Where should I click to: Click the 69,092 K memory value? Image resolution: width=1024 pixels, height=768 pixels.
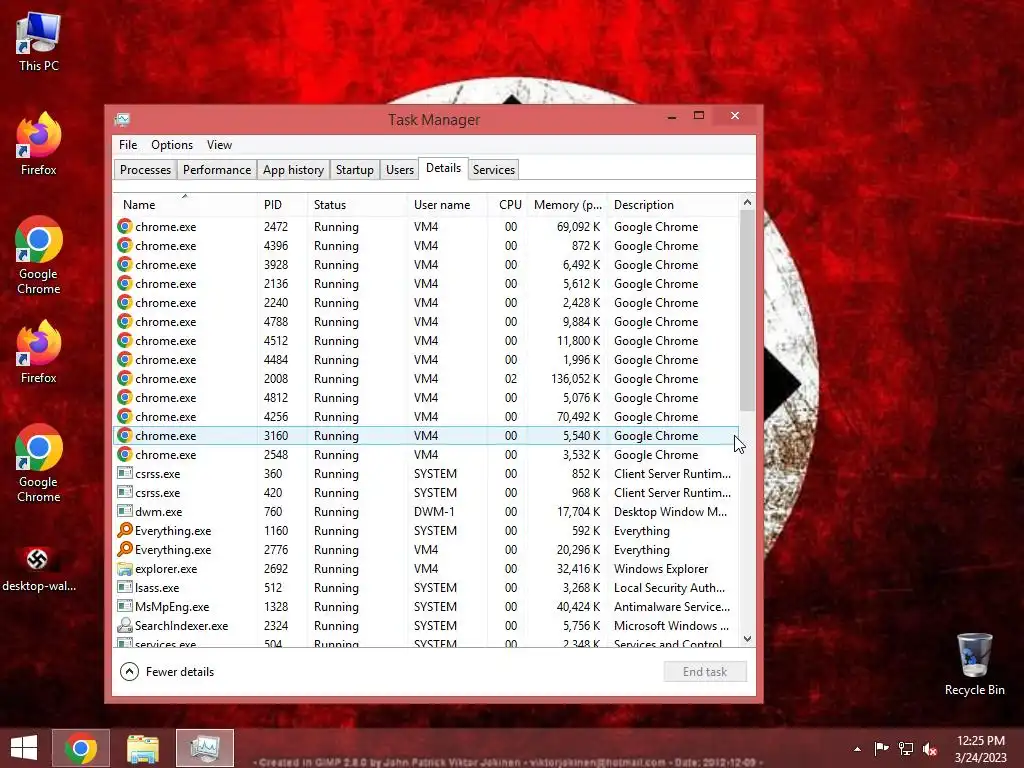click(578, 227)
